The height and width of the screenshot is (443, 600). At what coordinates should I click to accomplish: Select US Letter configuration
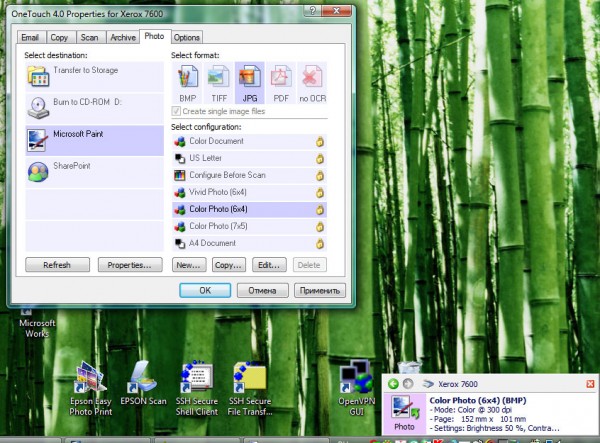pyautogui.click(x=249, y=158)
